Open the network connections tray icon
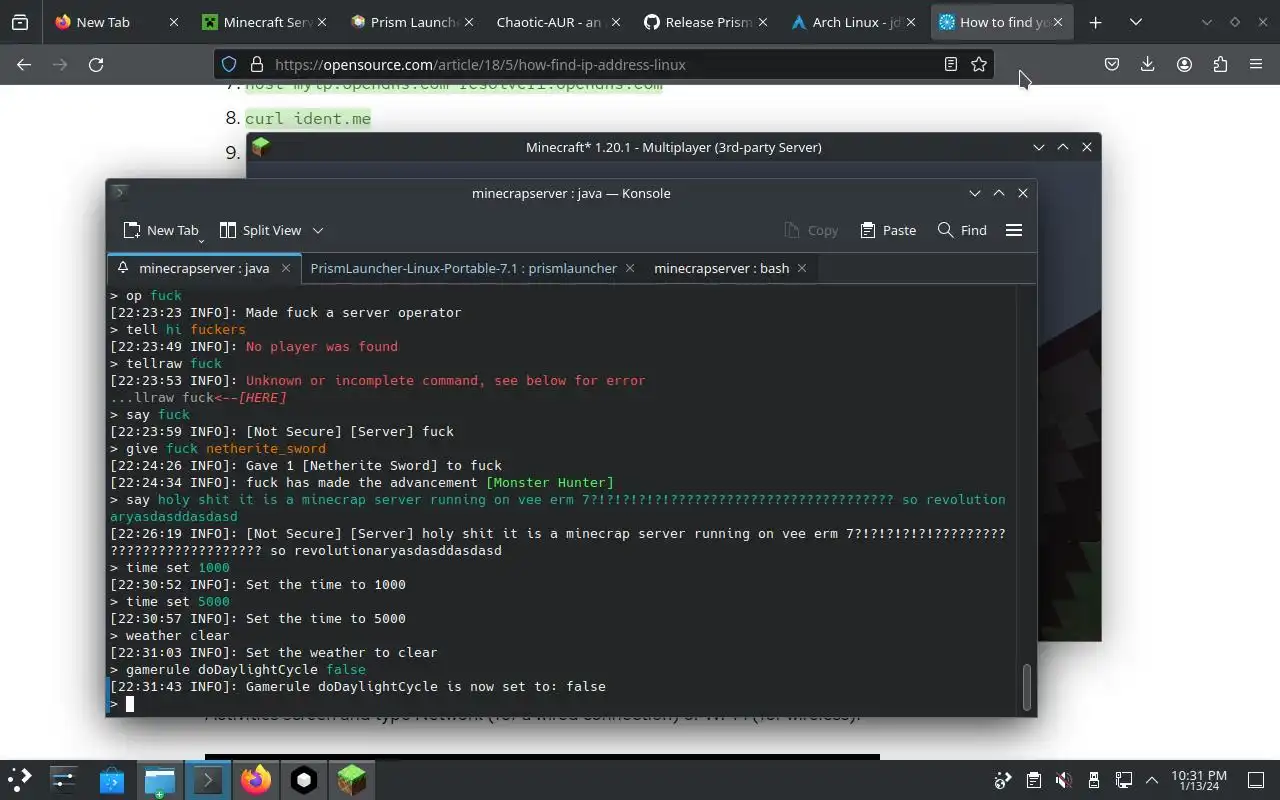Viewport: 1280px width, 800px height. pyautogui.click(x=1124, y=780)
